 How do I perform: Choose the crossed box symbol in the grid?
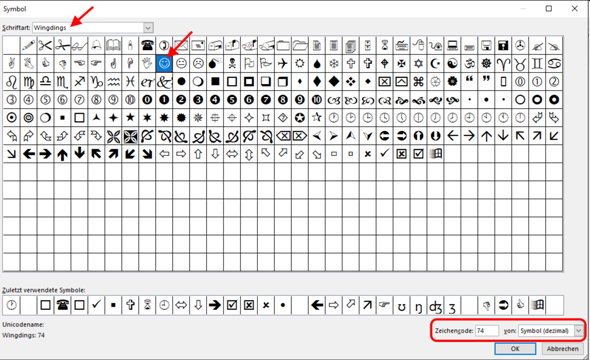(x=401, y=154)
